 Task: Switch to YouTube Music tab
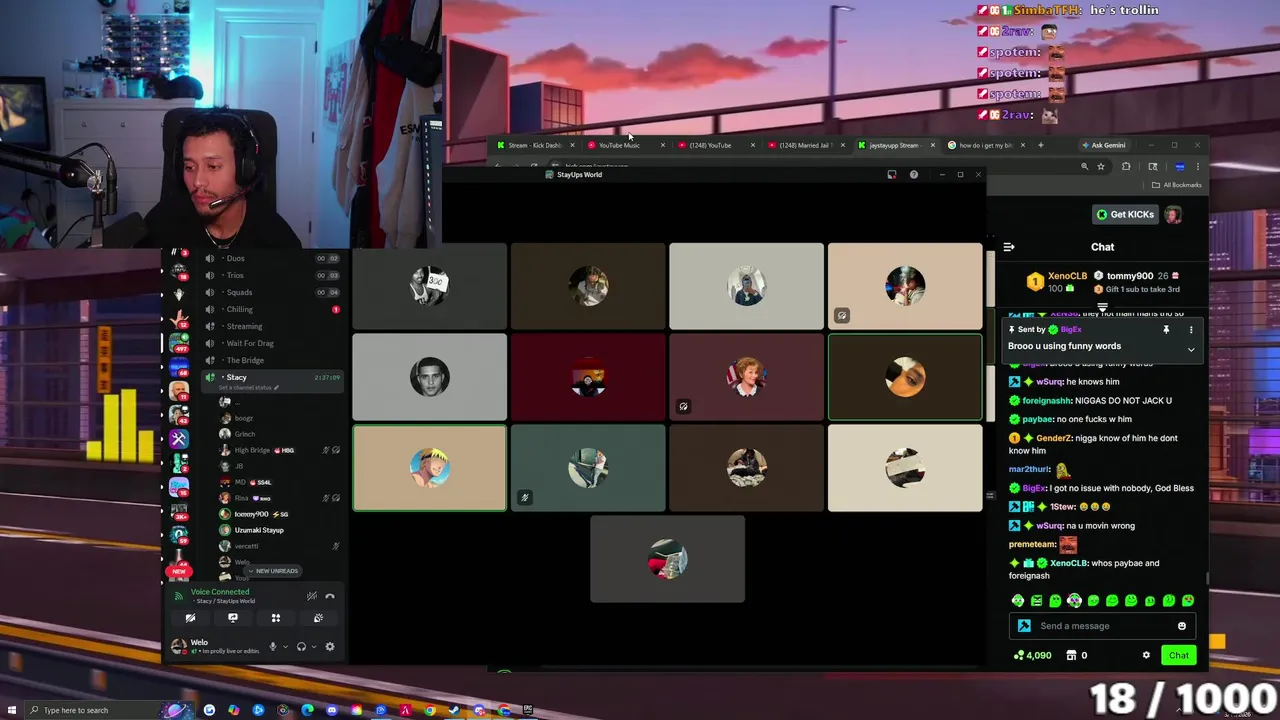625,145
